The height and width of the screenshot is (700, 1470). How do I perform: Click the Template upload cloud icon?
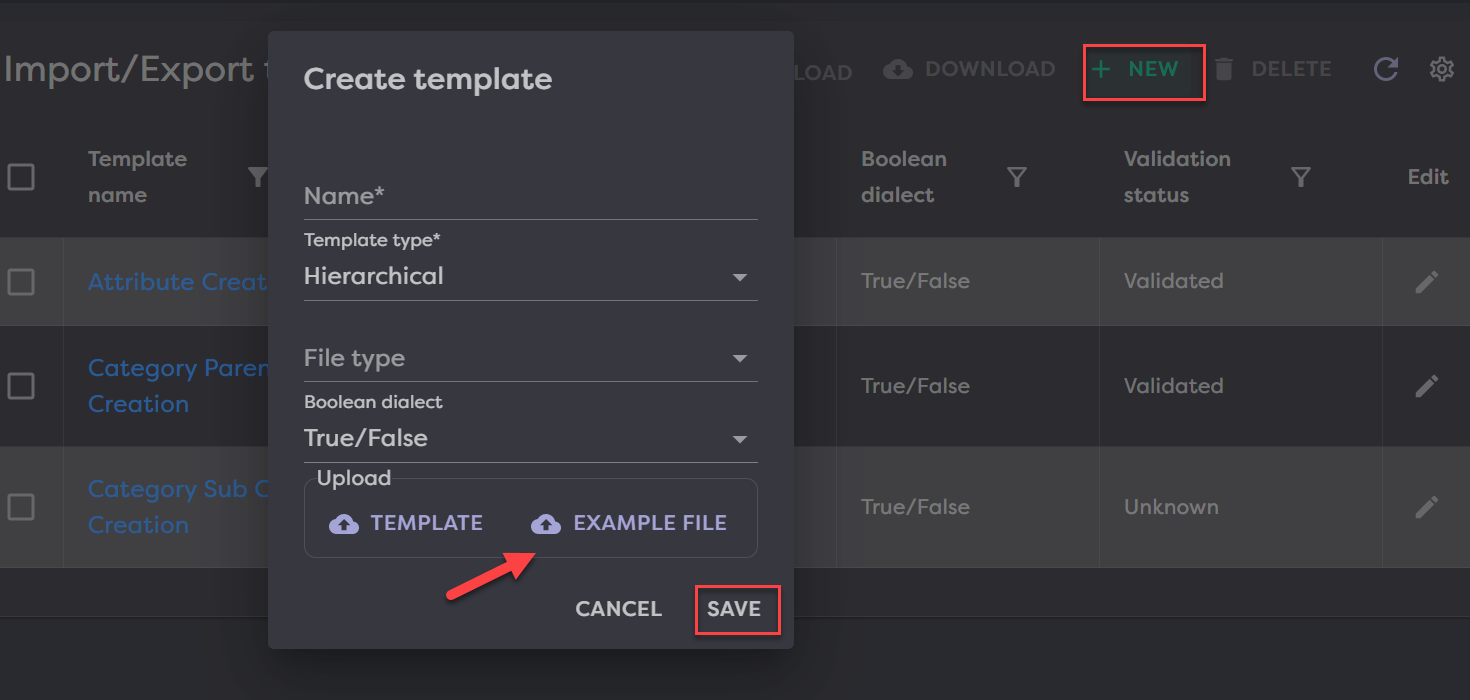(x=344, y=523)
